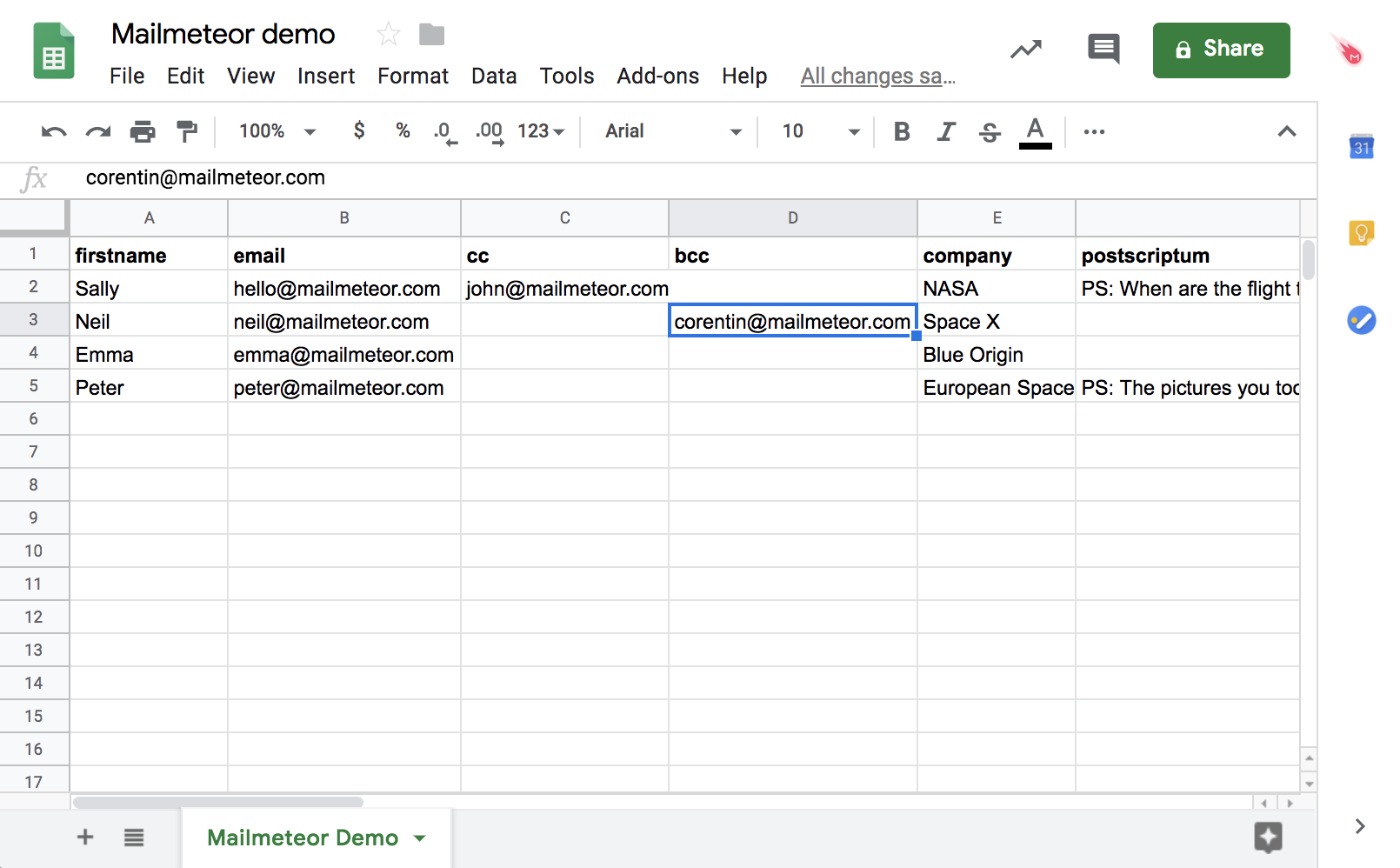Open the Edit menu

[x=185, y=77]
